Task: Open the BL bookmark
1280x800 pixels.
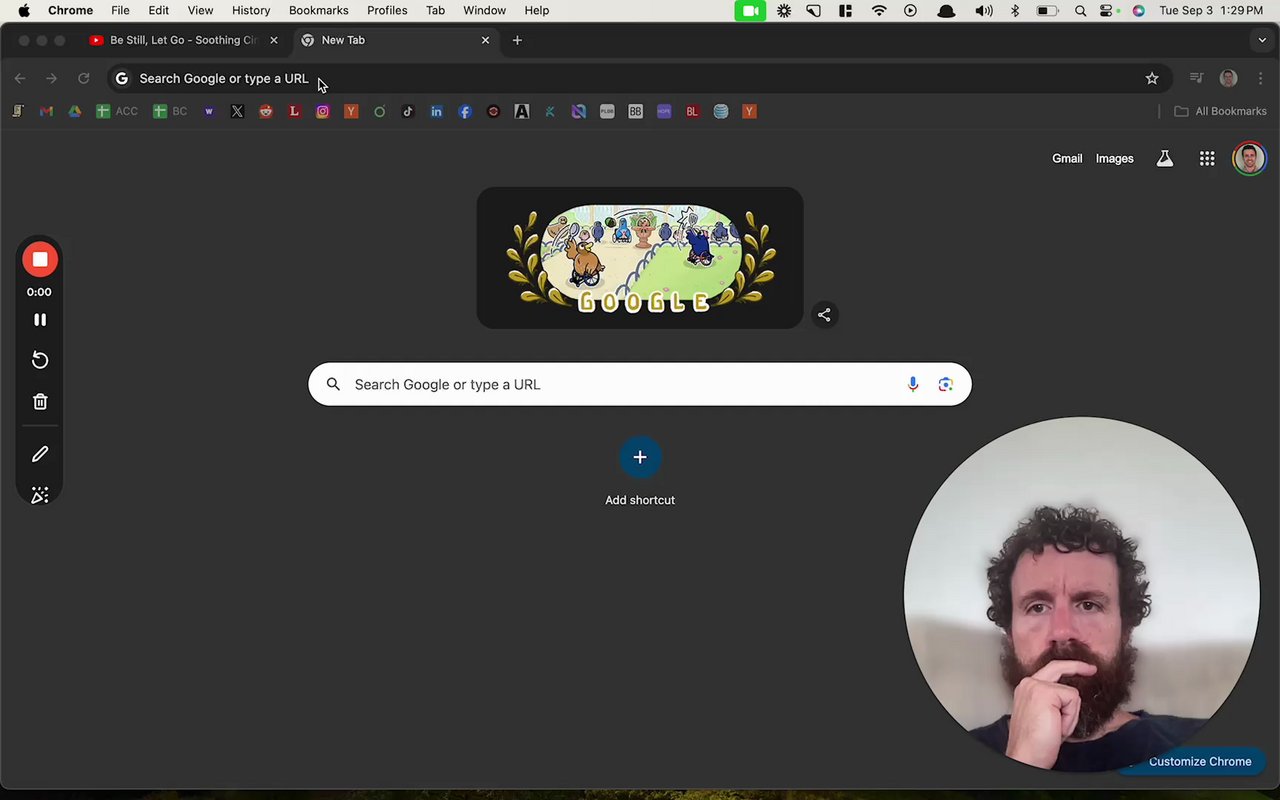Action: point(692,111)
